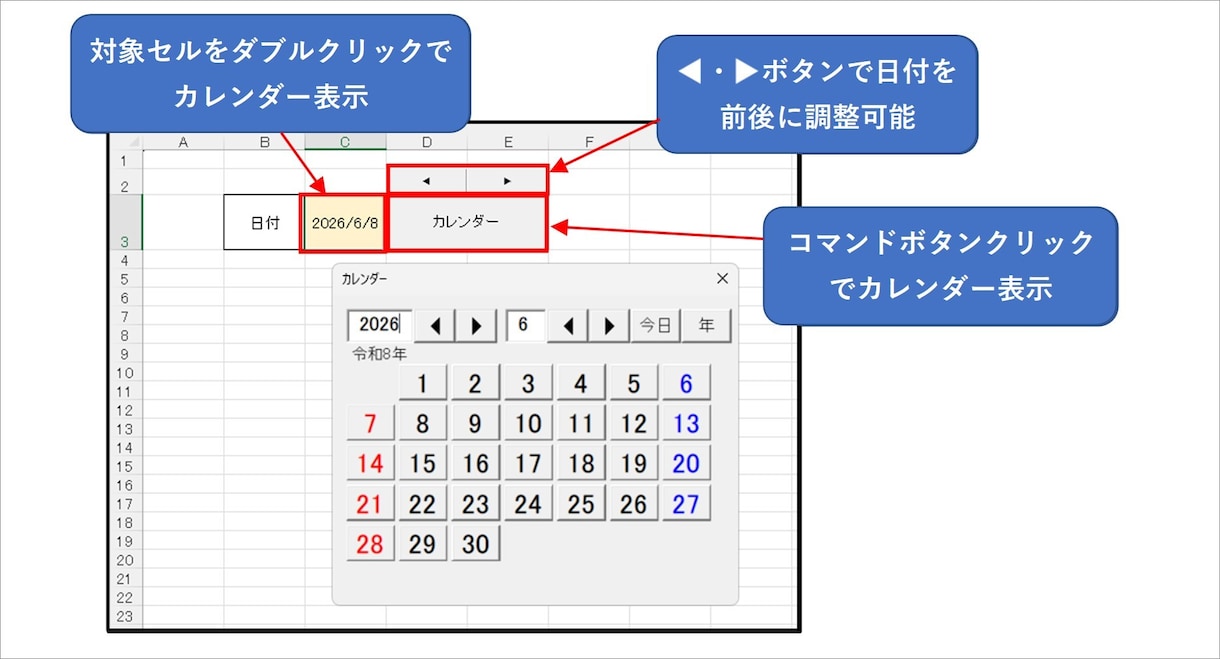This screenshot has height=659, width=1220.
Task: Select row 10 header
Action: [125, 373]
